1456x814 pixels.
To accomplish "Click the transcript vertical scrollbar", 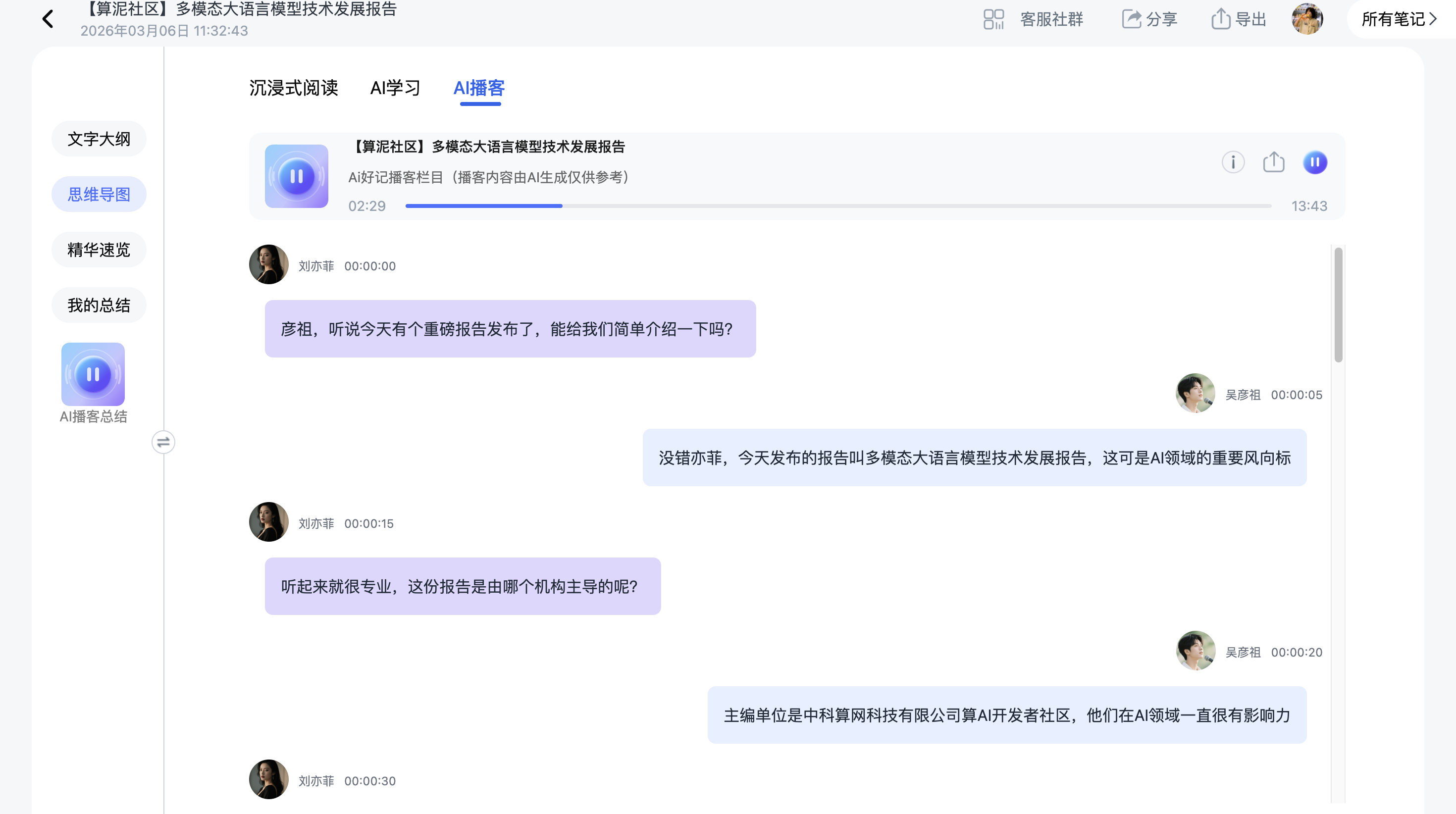I will tap(1339, 305).
